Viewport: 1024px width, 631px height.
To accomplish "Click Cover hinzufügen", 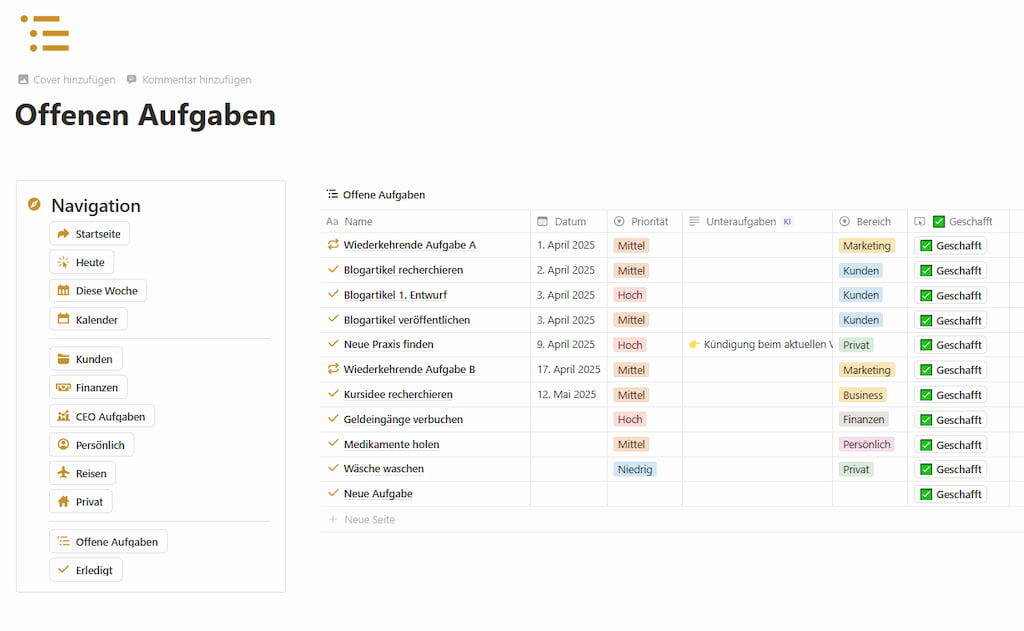I will tap(67, 80).
